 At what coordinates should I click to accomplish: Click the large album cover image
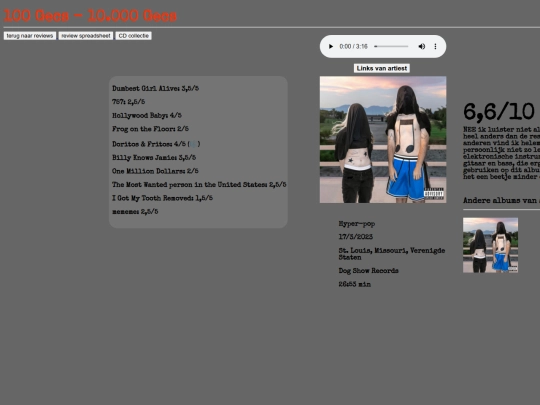[x=383, y=139]
